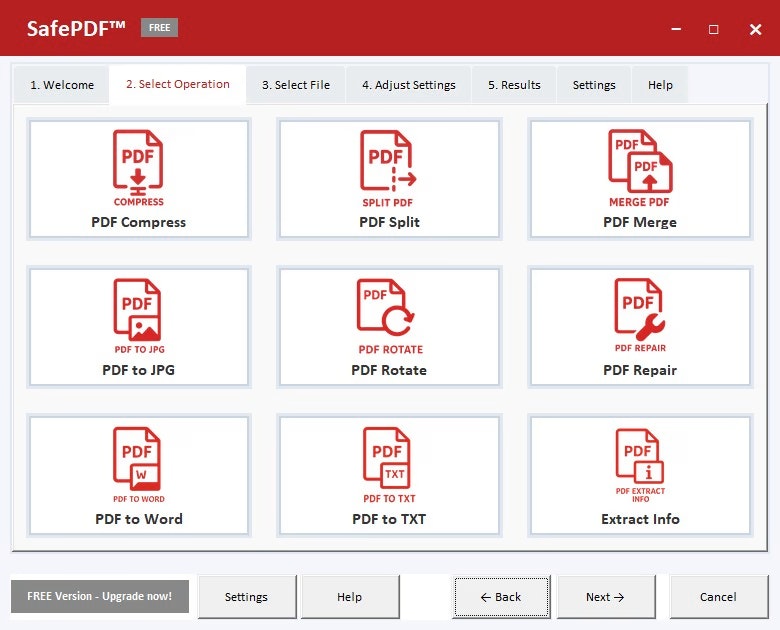Open the Extract Info icon
Screen dimensions: 780x630
[640, 465]
